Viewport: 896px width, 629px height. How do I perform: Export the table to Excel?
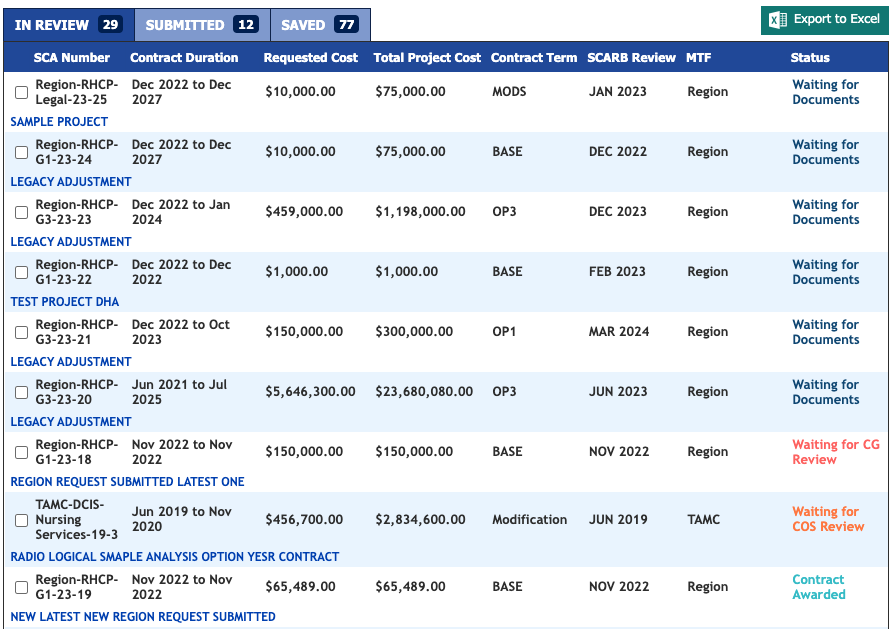click(825, 20)
